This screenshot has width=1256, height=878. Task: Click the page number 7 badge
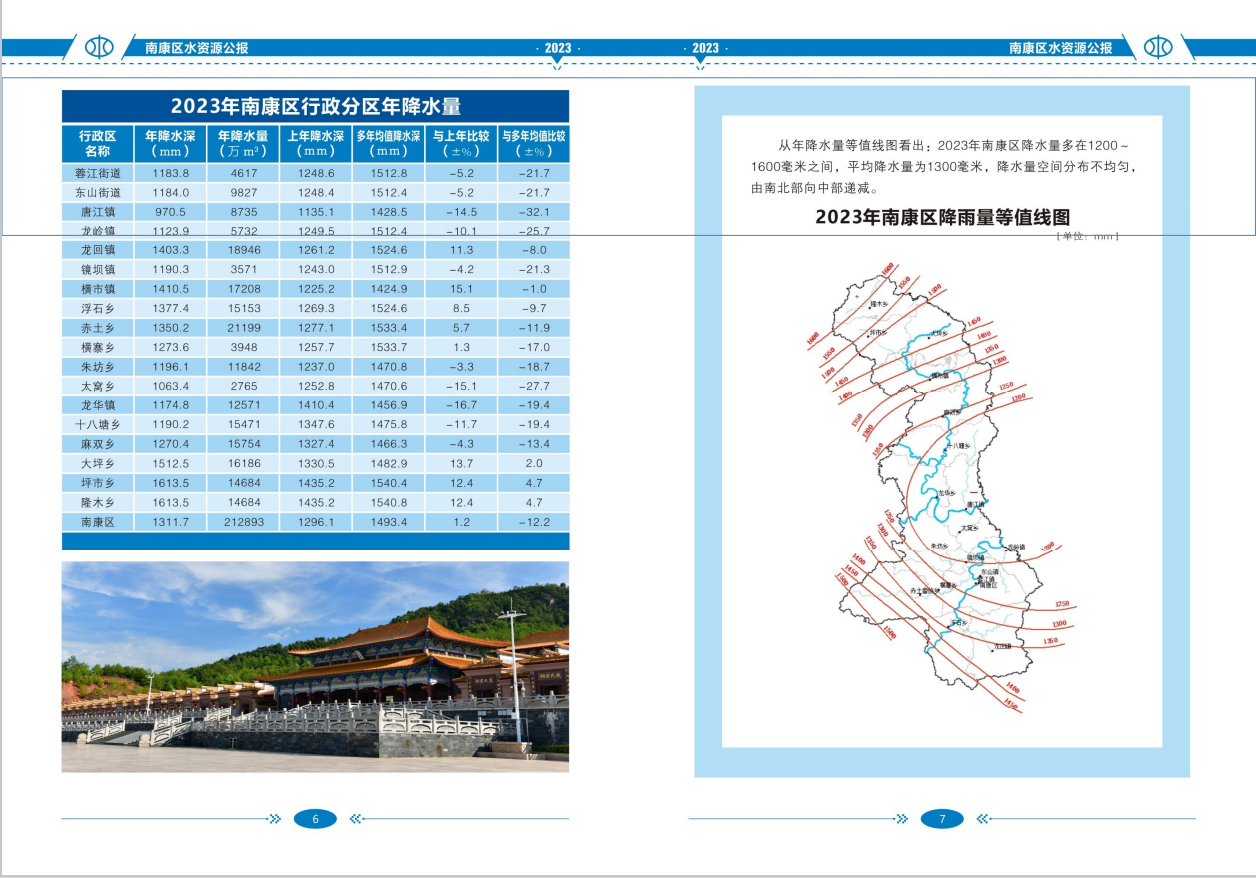coord(941,819)
